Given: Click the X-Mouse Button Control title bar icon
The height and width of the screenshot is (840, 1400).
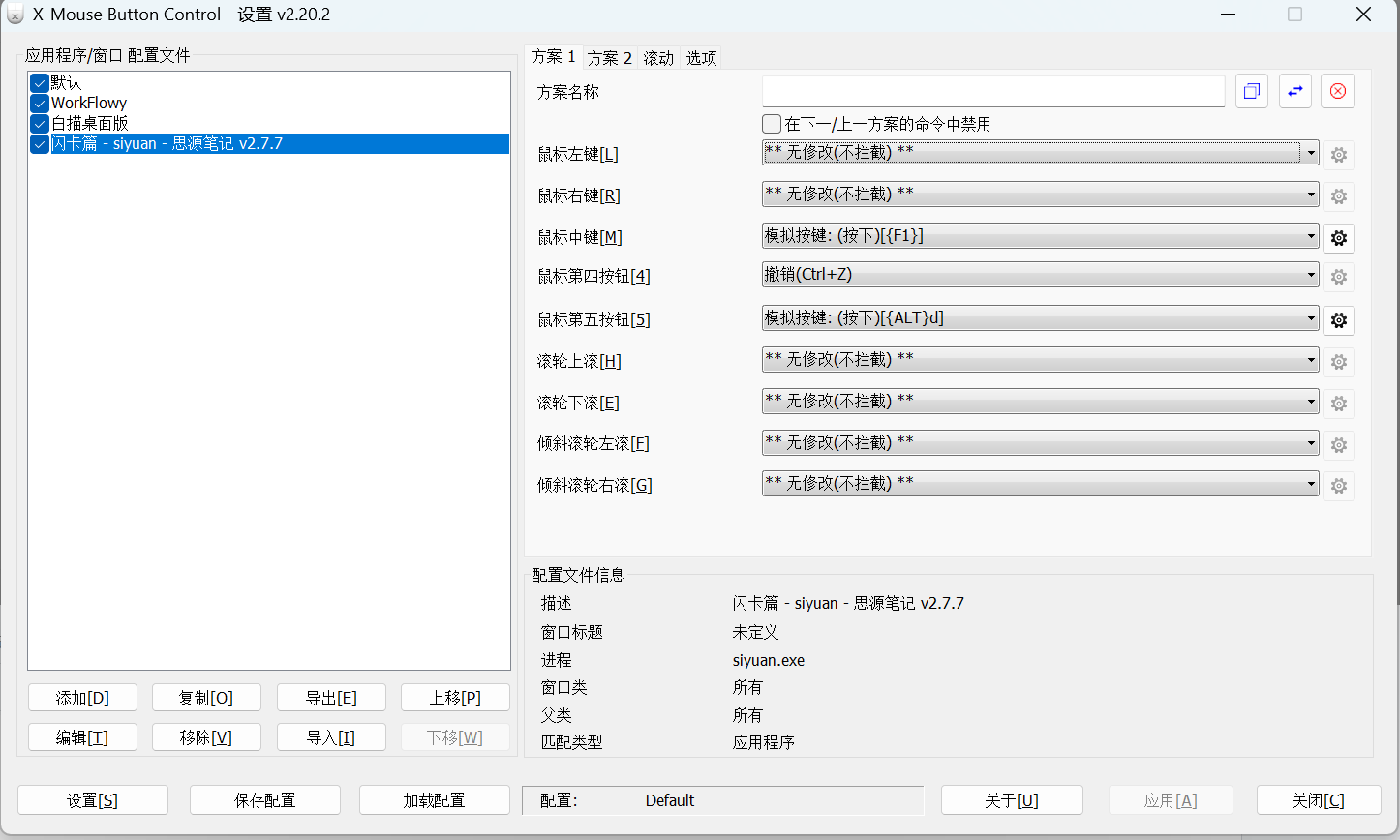Looking at the screenshot, I should tap(15, 15).
